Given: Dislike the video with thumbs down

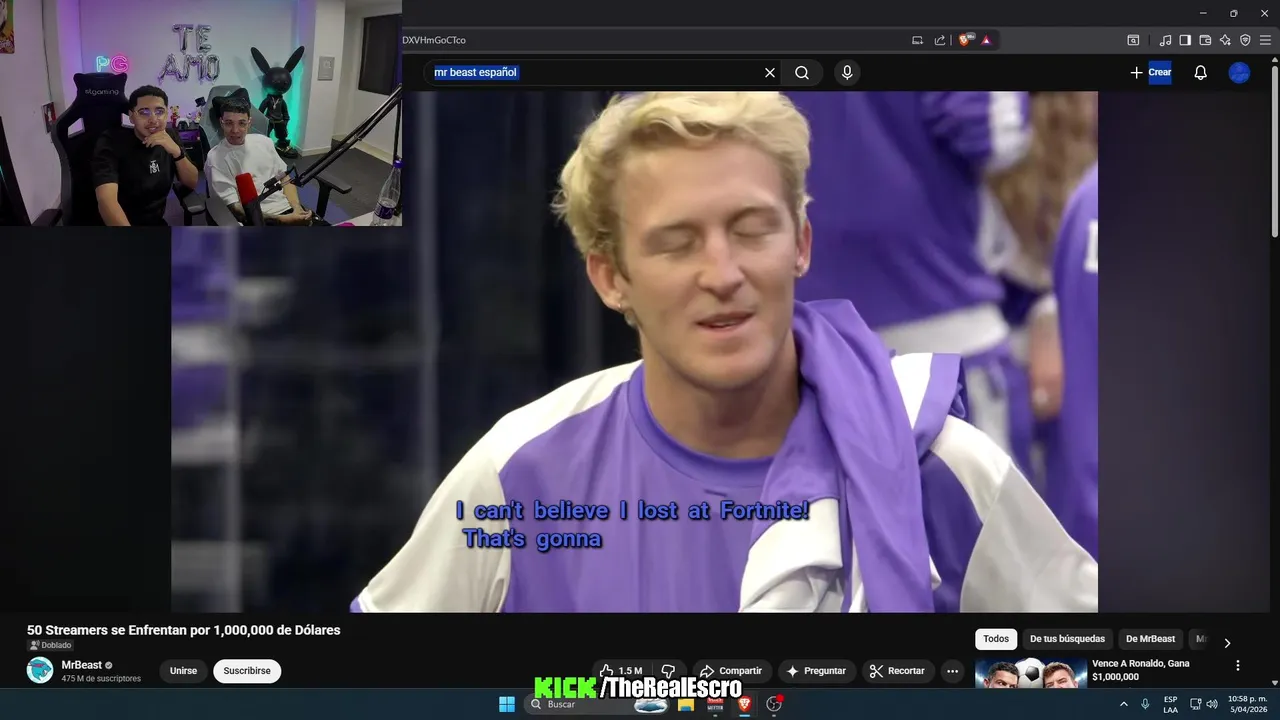Looking at the screenshot, I should (668, 671).
